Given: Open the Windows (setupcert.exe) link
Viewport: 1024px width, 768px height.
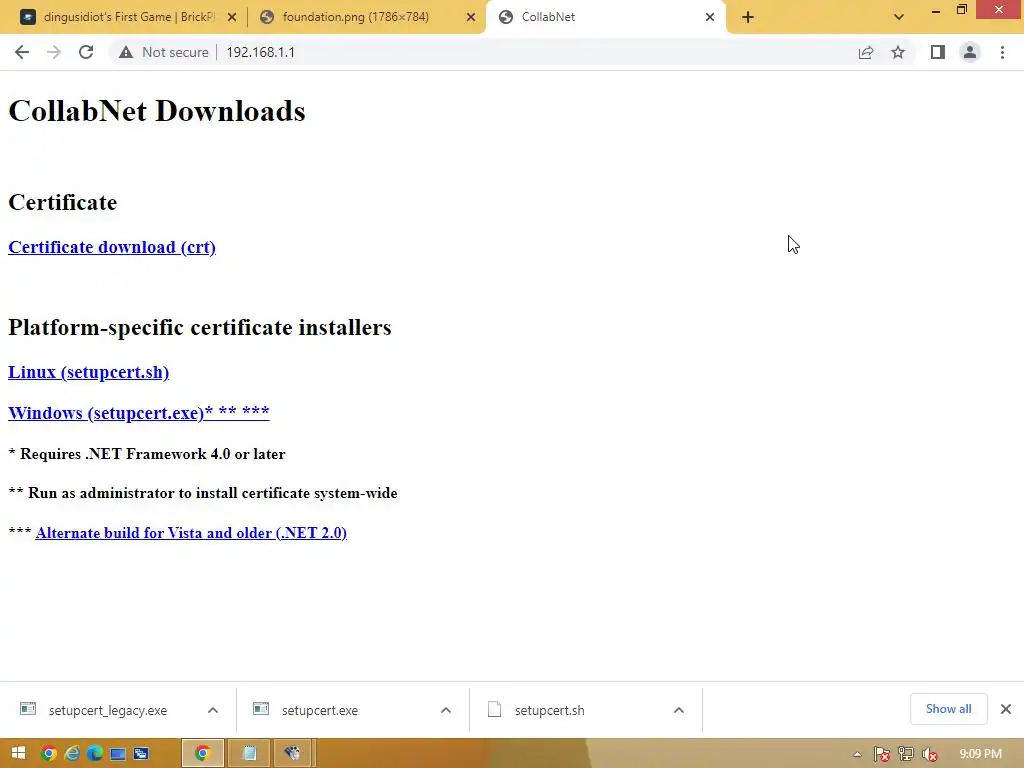Looking at the screenshot, I should [138, 413].
